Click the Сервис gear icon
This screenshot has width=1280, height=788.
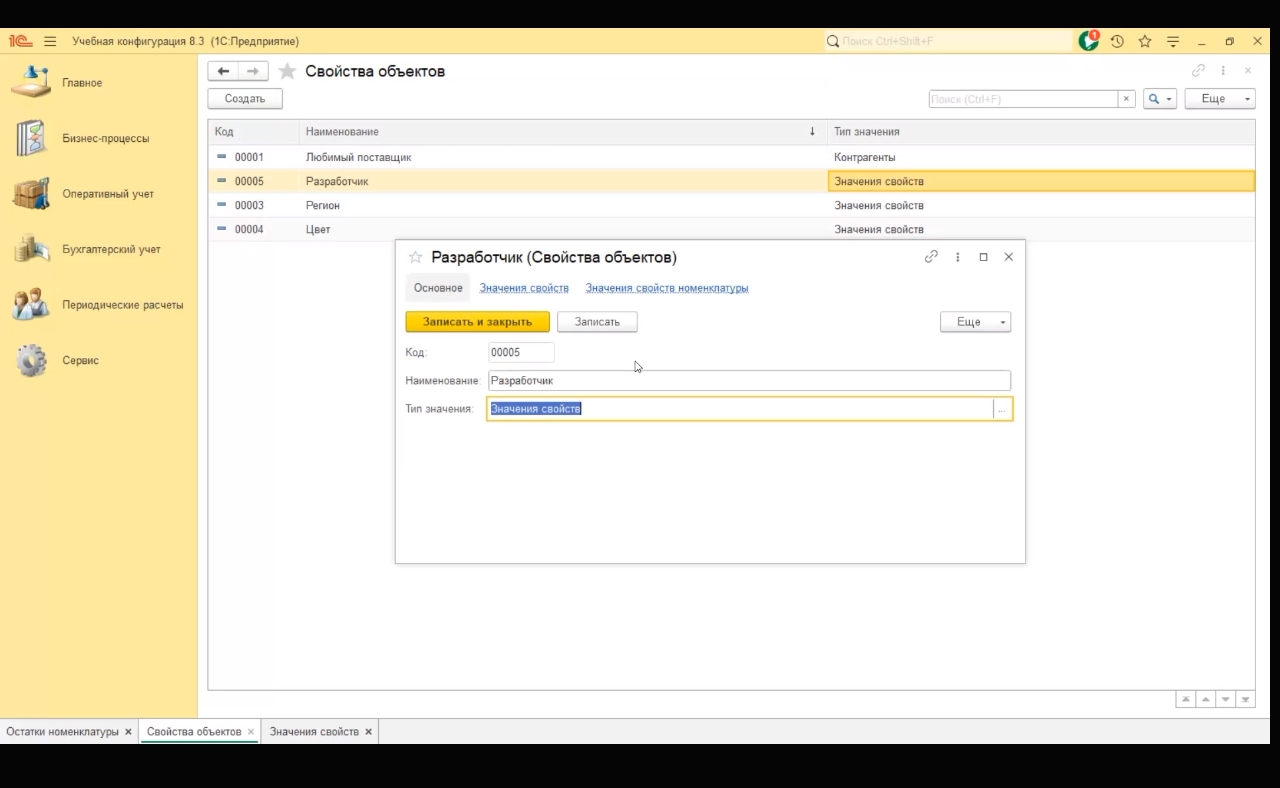click(32, 360)
